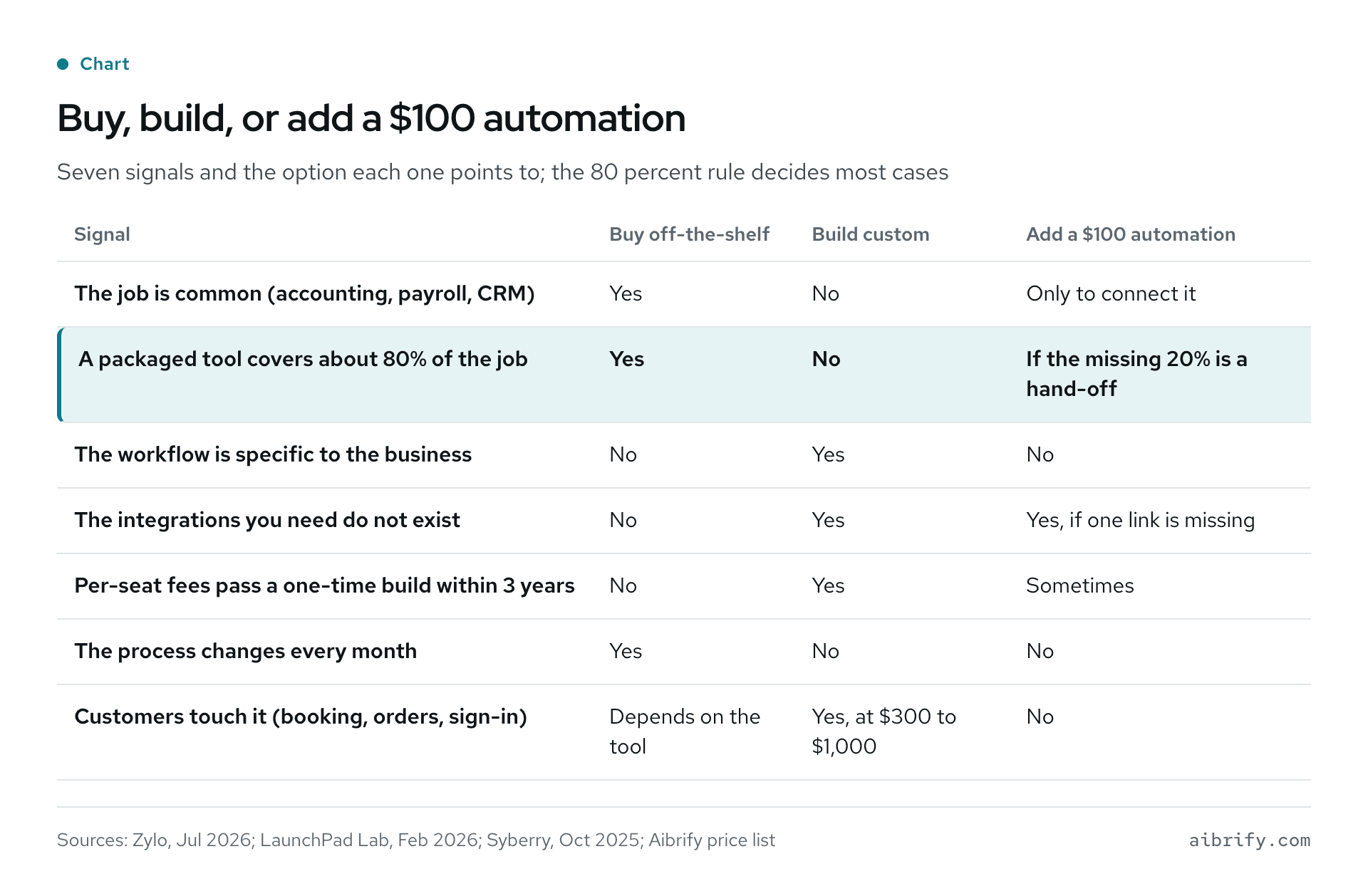
Task: Open the aibrify.com link
Action: click(x=1250, y=840)
